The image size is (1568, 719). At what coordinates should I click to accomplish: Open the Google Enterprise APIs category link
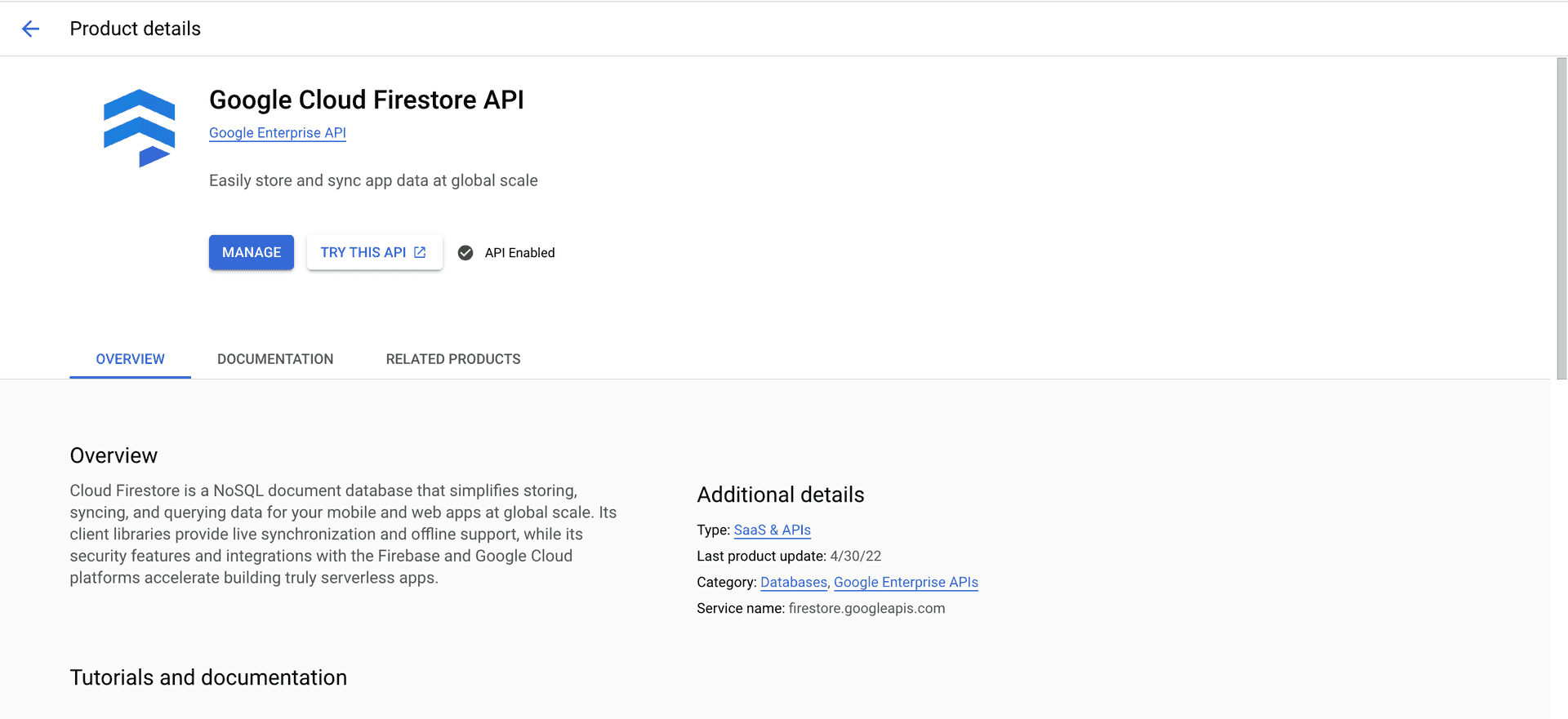pyautogui.click(x=906, y=582)
